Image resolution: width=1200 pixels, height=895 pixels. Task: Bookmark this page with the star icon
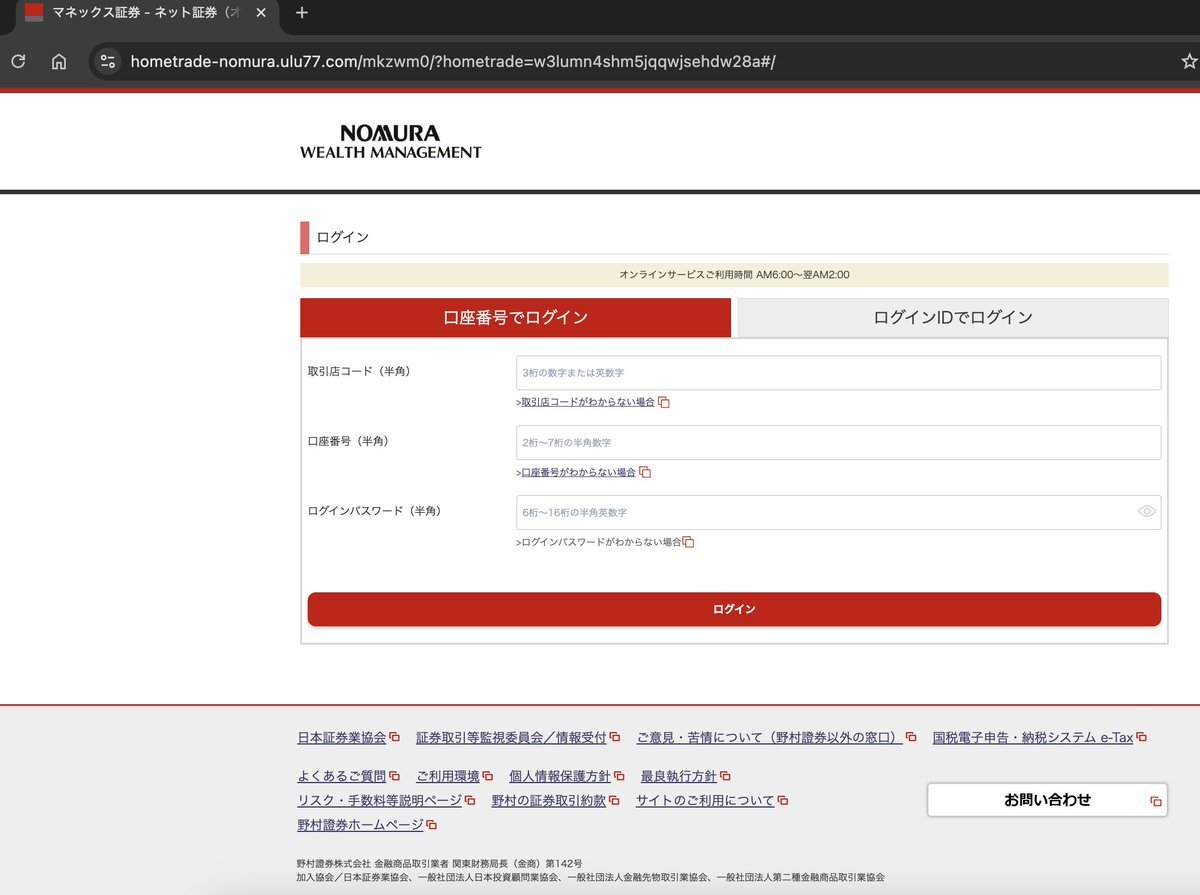point(1188,62)
